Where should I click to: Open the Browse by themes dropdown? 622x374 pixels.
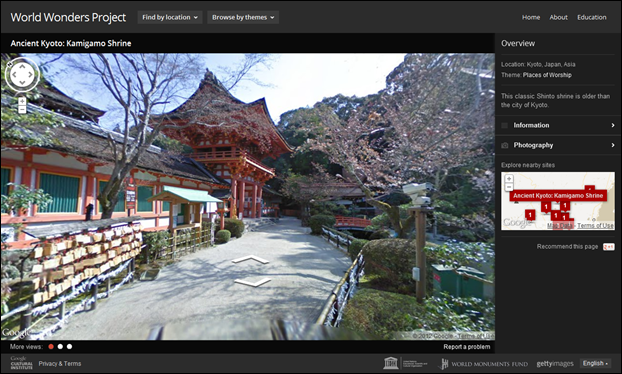point(243,17)
